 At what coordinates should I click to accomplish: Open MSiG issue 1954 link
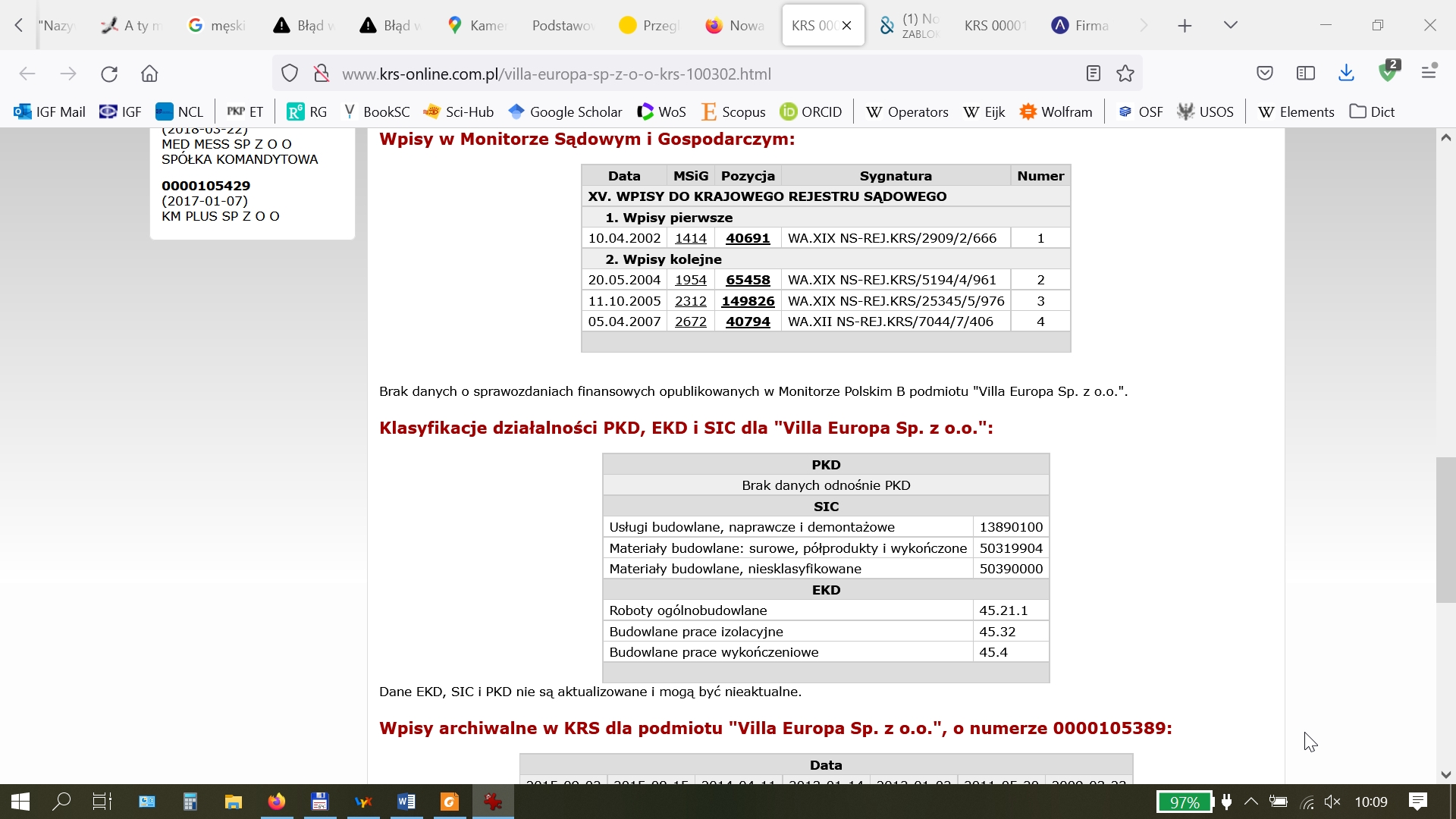tap(690, 280)
